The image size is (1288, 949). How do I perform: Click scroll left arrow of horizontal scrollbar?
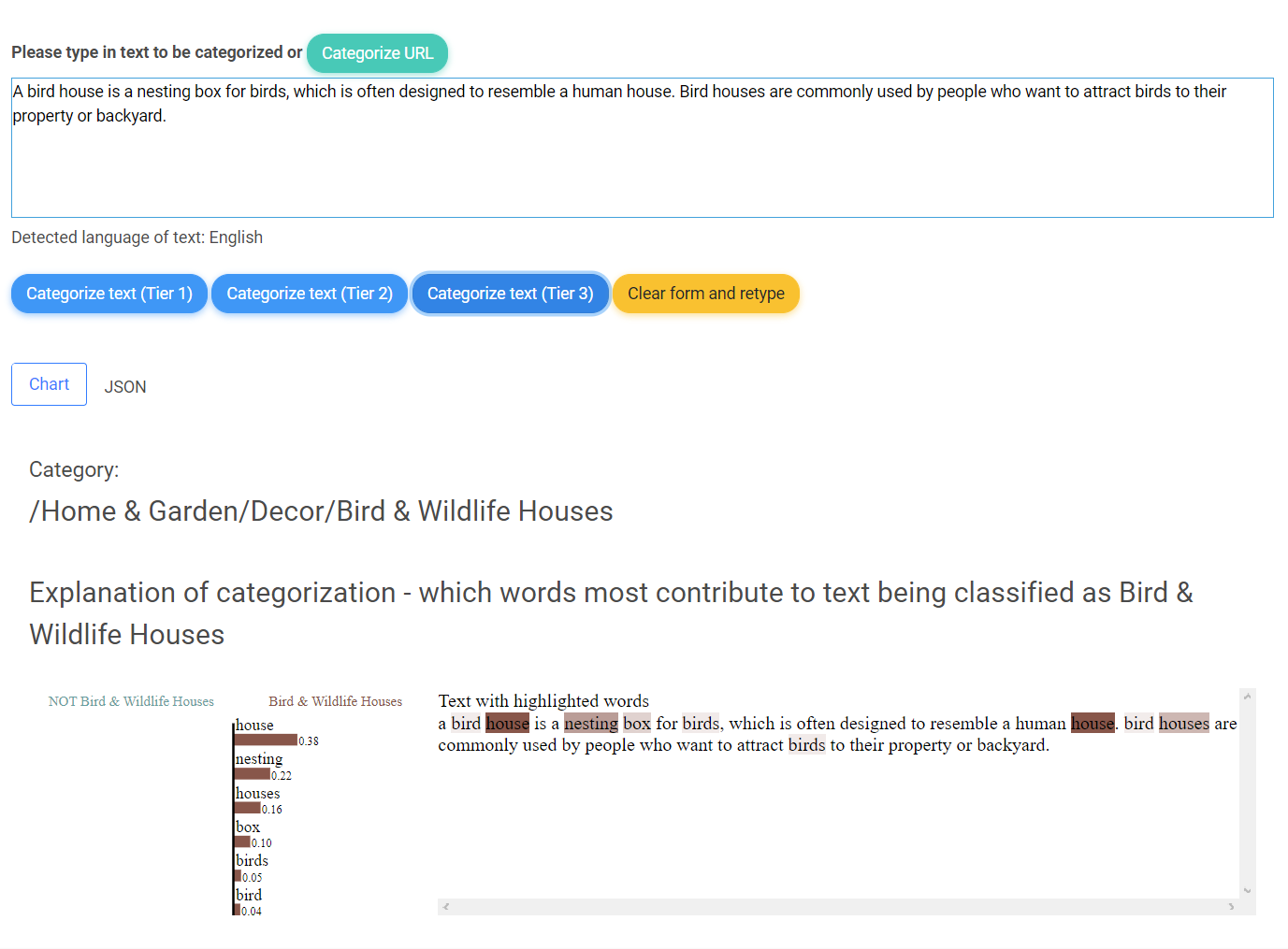pyautogui.click(x=446, y=907)
